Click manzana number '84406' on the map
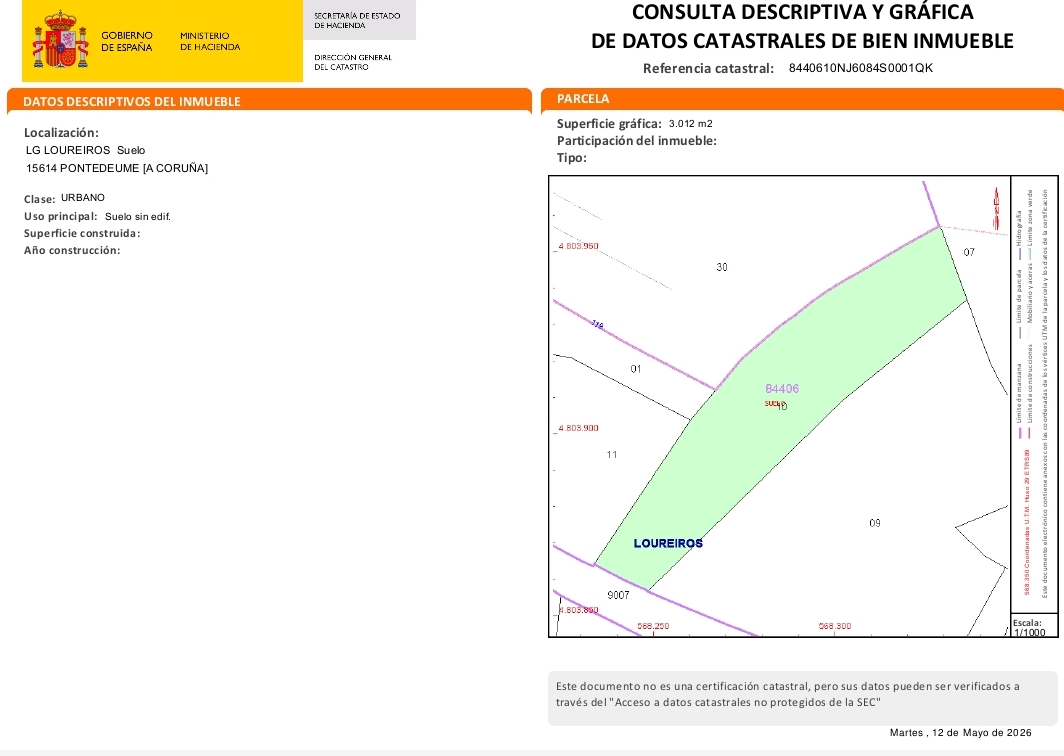1064x756 pixels. pos(782,388)
